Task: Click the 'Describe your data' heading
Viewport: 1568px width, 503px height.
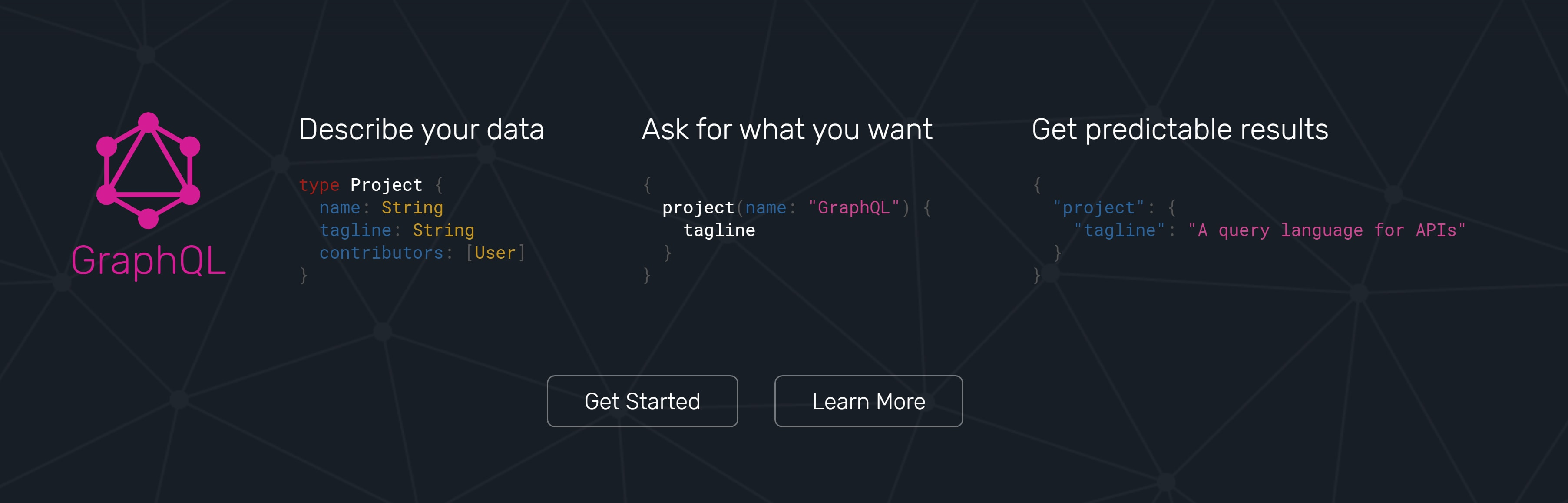Action: click(421, 130)
